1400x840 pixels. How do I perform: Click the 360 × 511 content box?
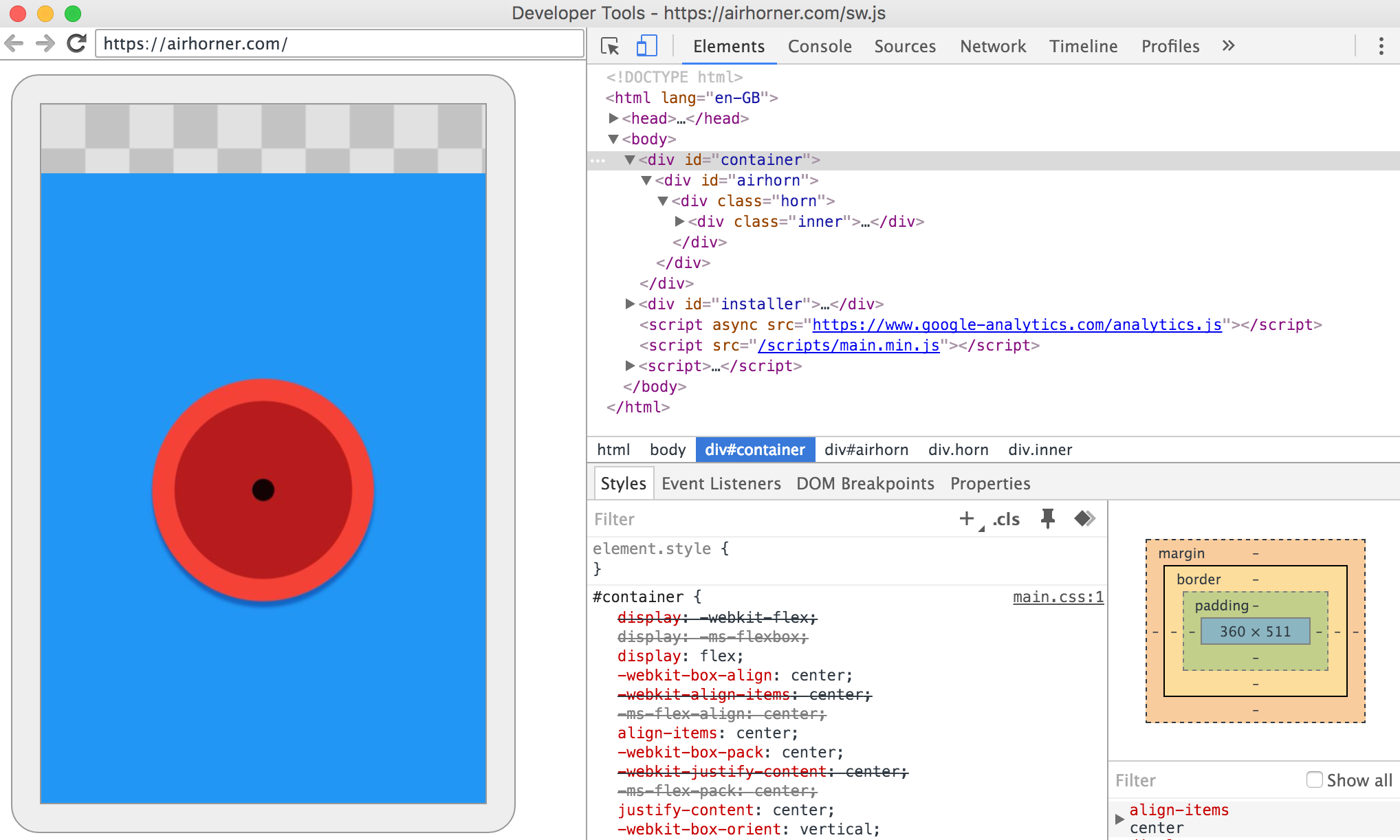click(1255, 631)
